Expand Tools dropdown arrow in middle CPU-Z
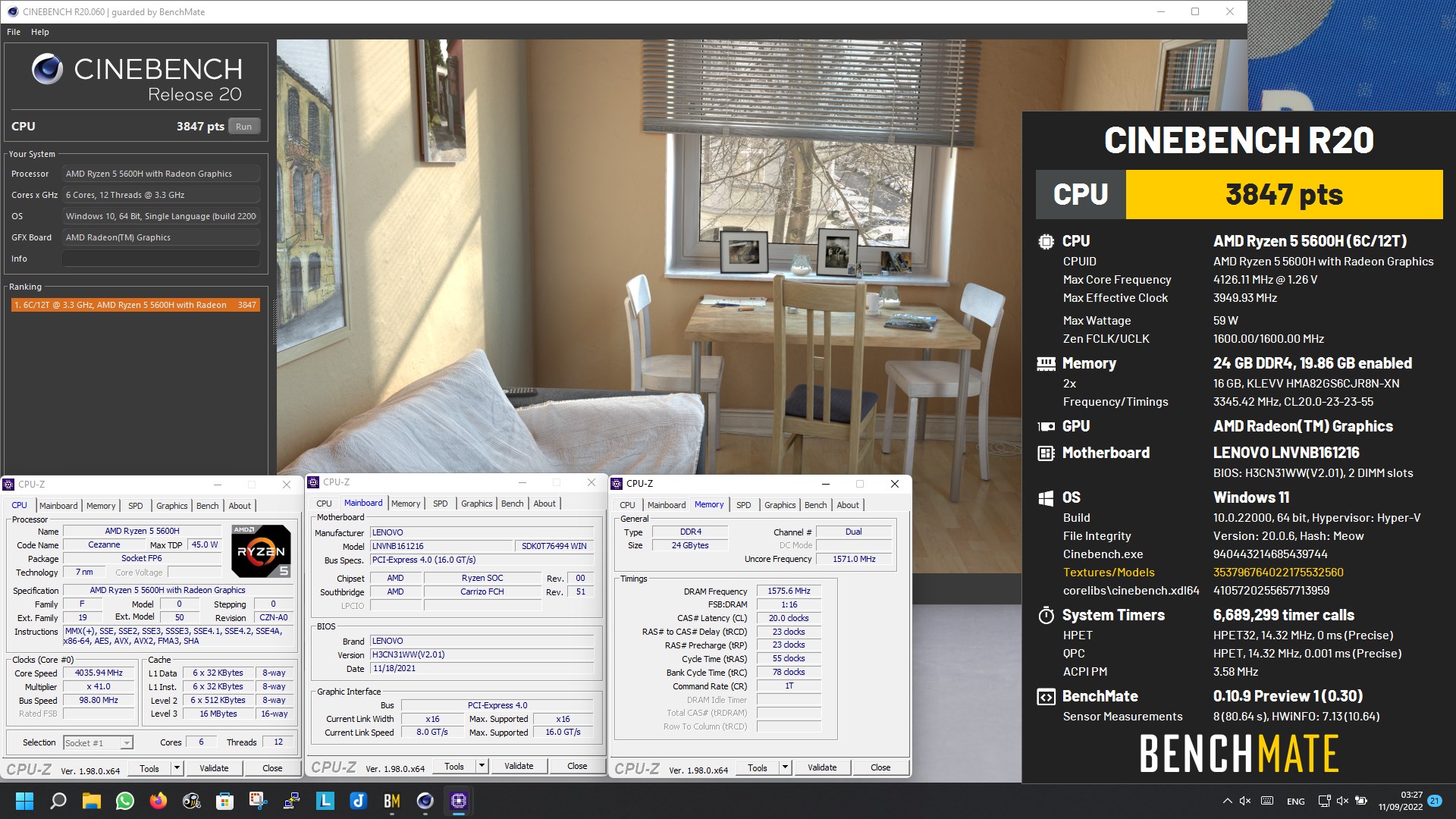 click(482, 766)
